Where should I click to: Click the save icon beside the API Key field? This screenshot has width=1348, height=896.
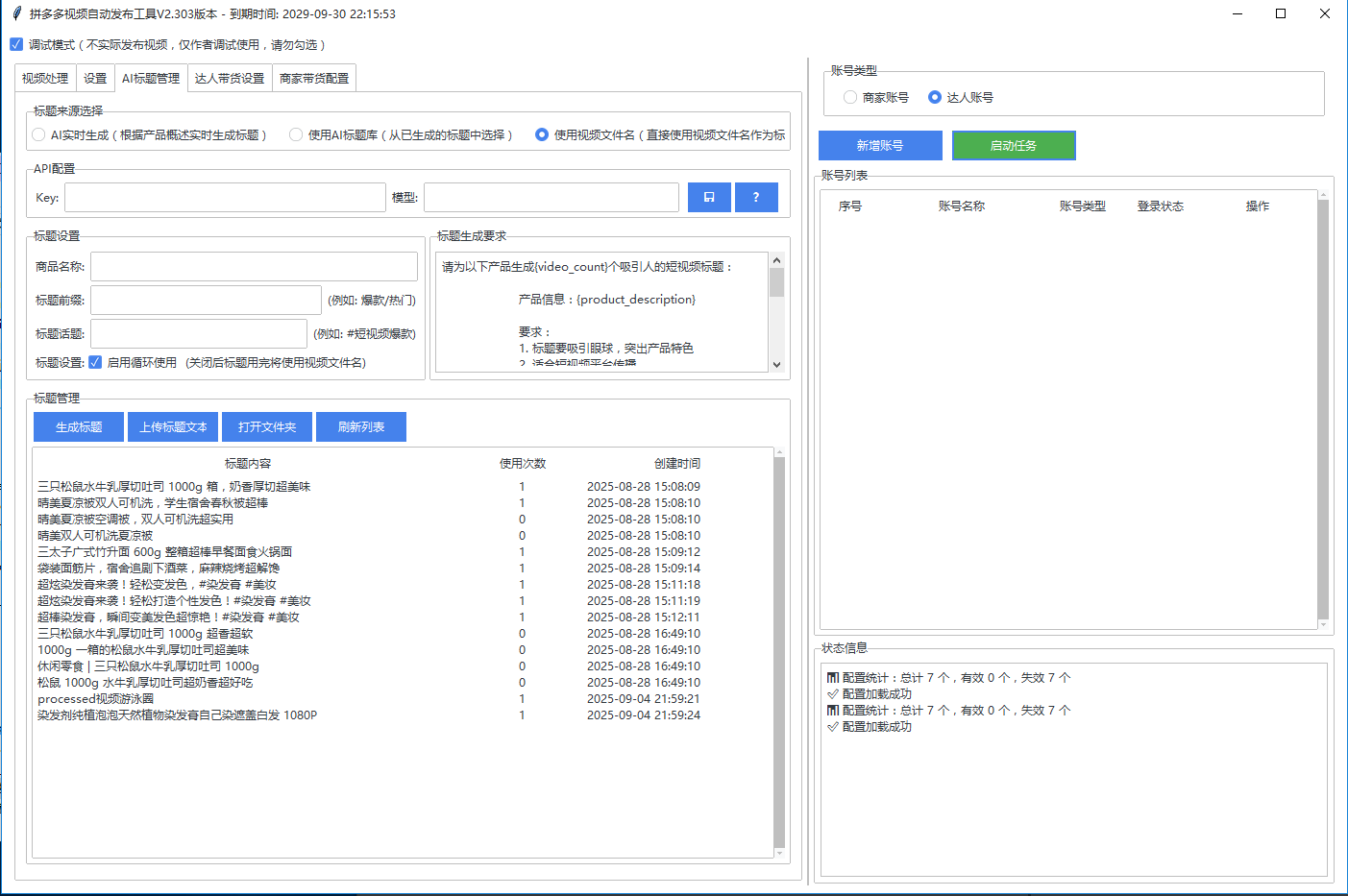(x=709, y=197)
